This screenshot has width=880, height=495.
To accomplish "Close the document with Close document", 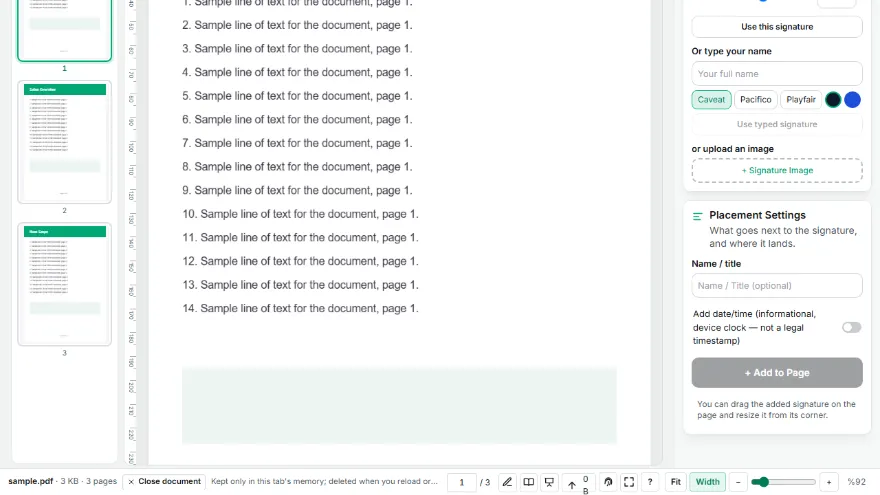I will point(164,482).
